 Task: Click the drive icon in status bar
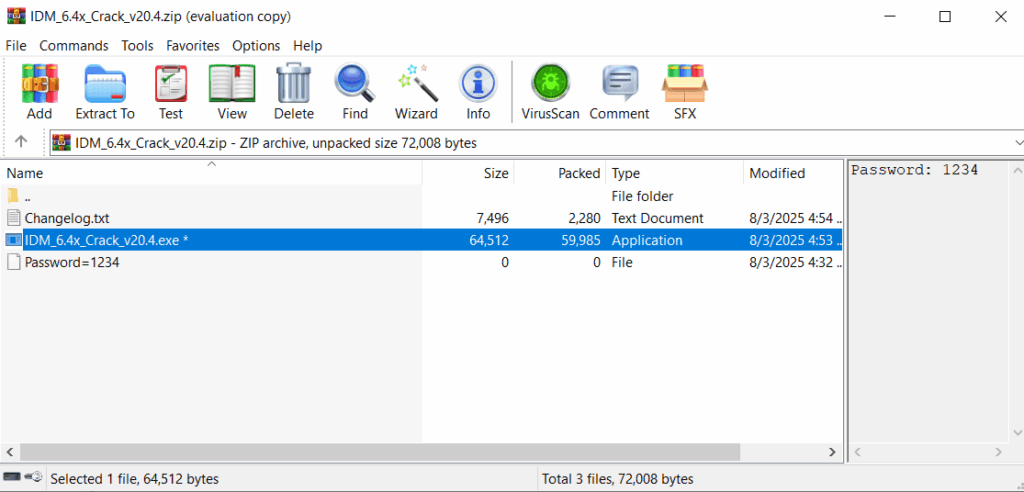point(12,478)
